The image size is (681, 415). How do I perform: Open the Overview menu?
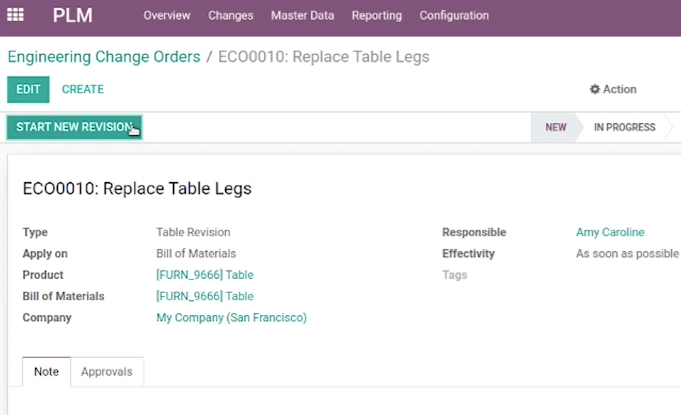(x=167, y=16)
